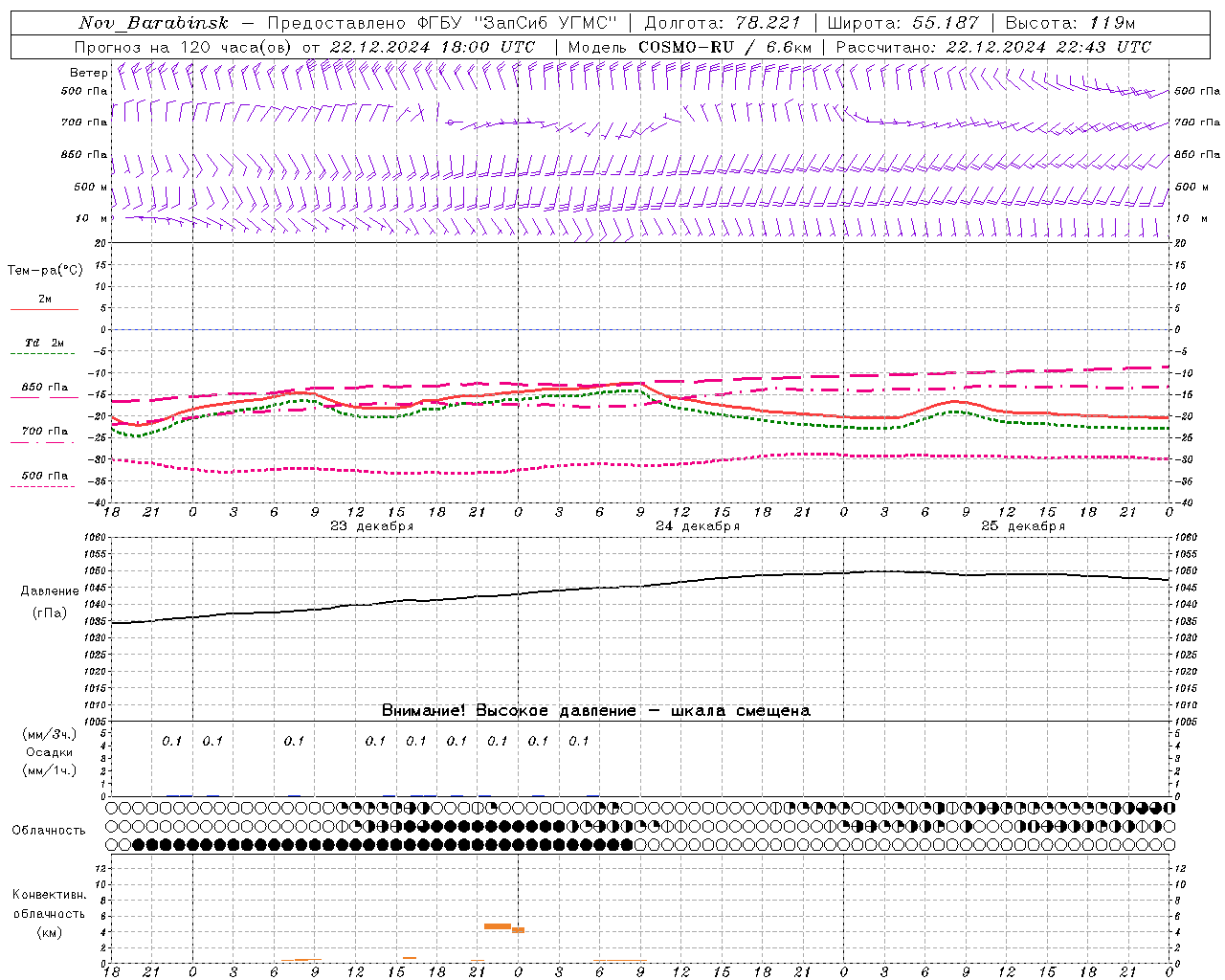Click the 'Ветер' wind panel label
Screen dimensions: 1225x980
click(x=89, y=73)
